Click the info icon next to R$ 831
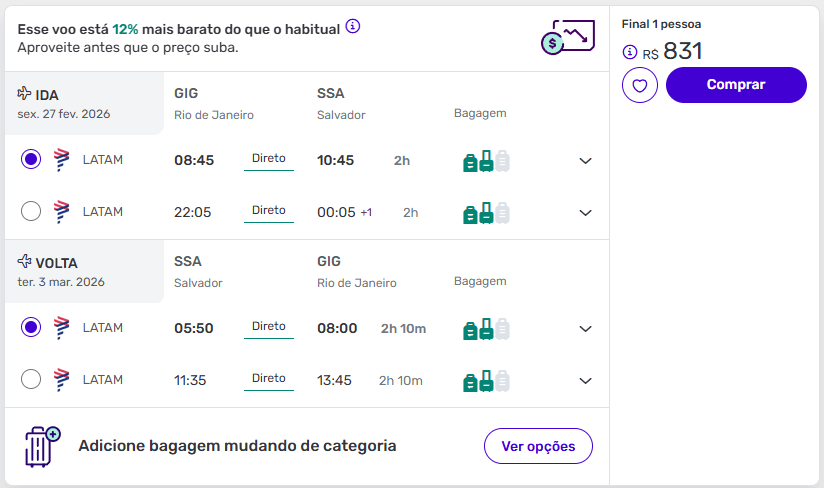Image resolution: width=824 pixels, height=488 pixels. tap(629, 52)
